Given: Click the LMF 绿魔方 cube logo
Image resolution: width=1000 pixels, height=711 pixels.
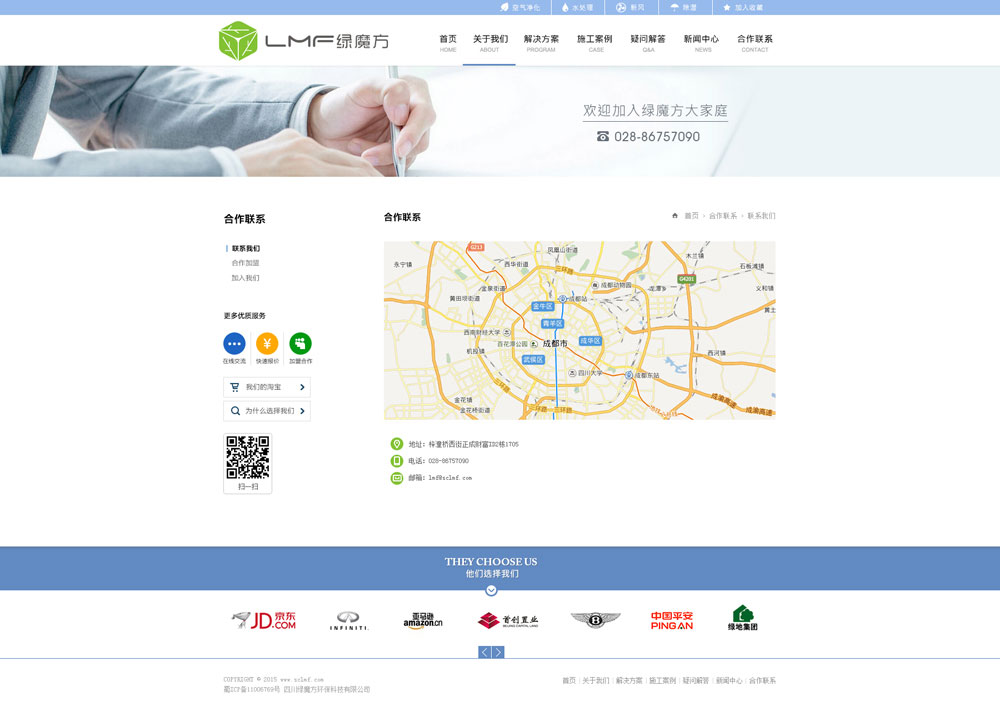Looking at the screenshot, I should pos(238,41).
